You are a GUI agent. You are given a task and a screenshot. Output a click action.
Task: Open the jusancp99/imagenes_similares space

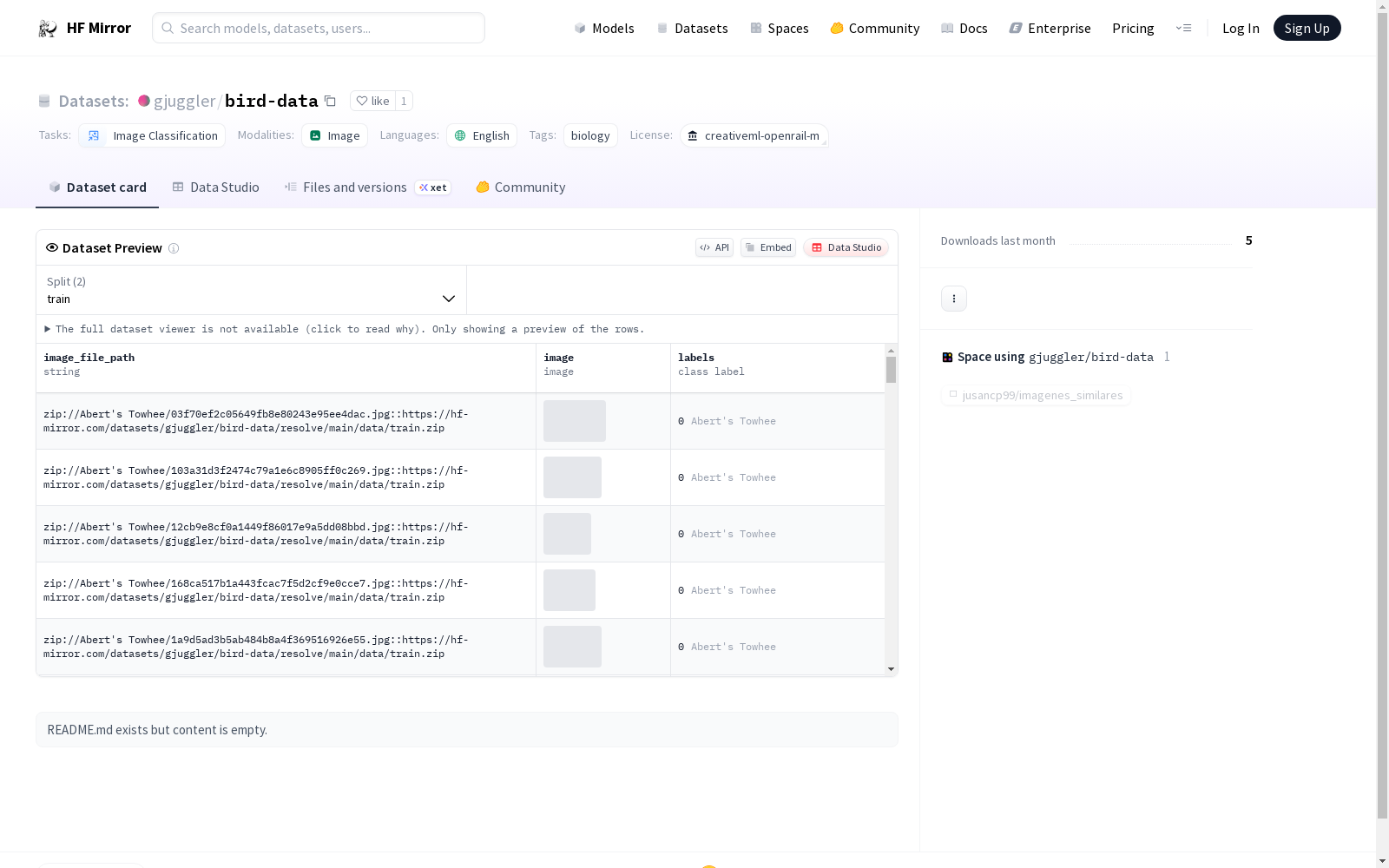click(x=1036, y=395)
